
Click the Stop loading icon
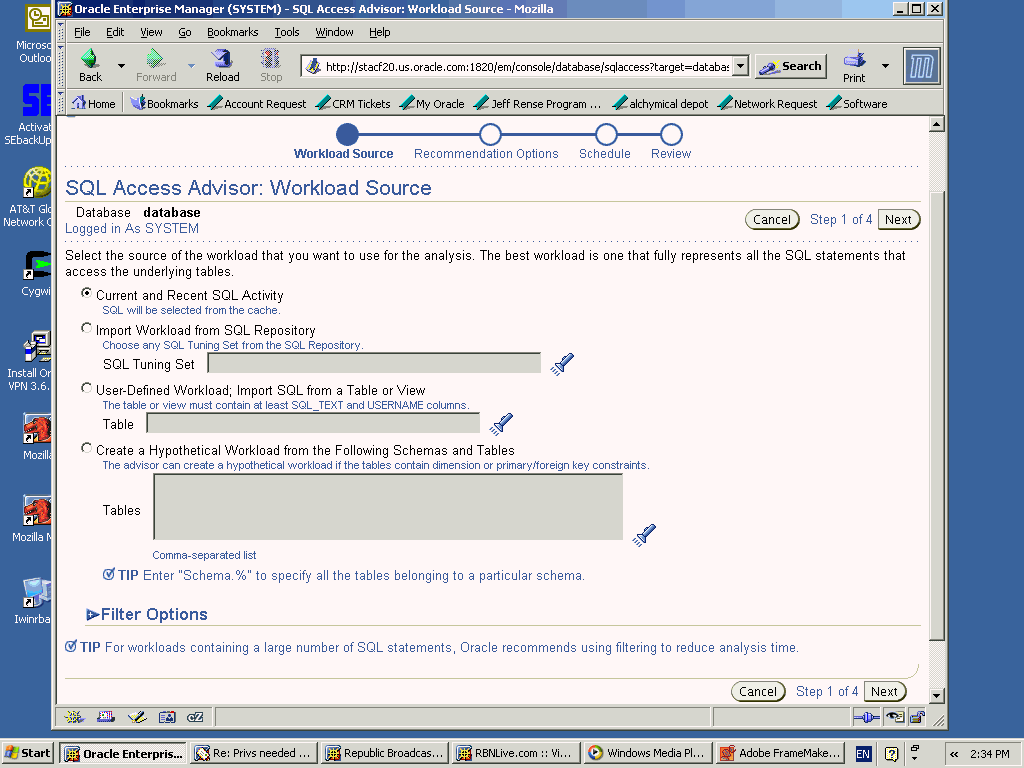pos(271,59)
